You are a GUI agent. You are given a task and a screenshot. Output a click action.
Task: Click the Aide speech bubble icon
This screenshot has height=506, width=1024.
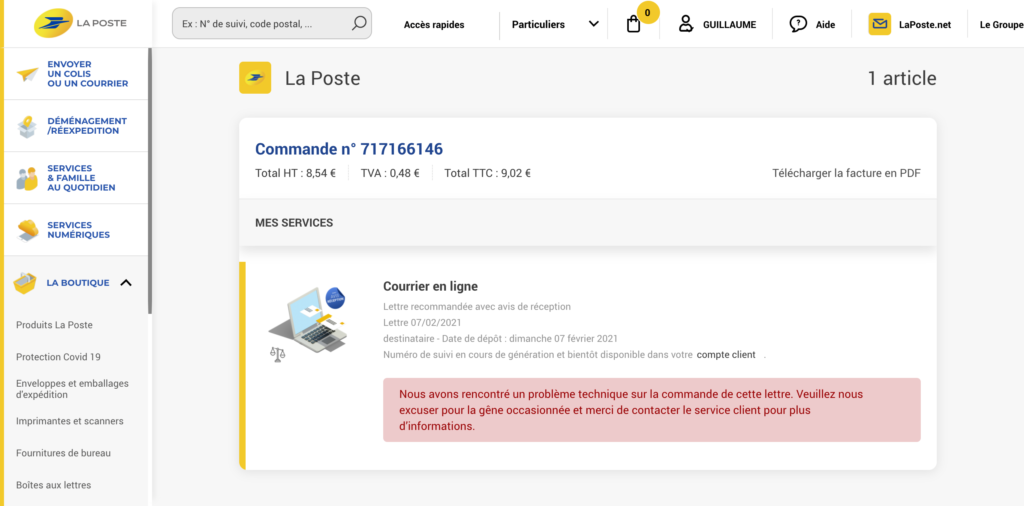pyautogui.click(x=797, y=24)
